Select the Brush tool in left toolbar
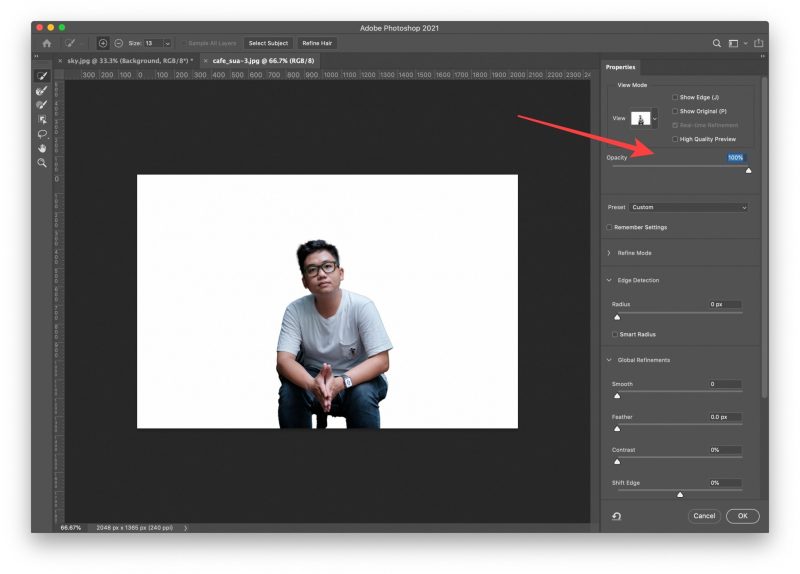Viewport: 800px width, 574px height. coord(42,105)
